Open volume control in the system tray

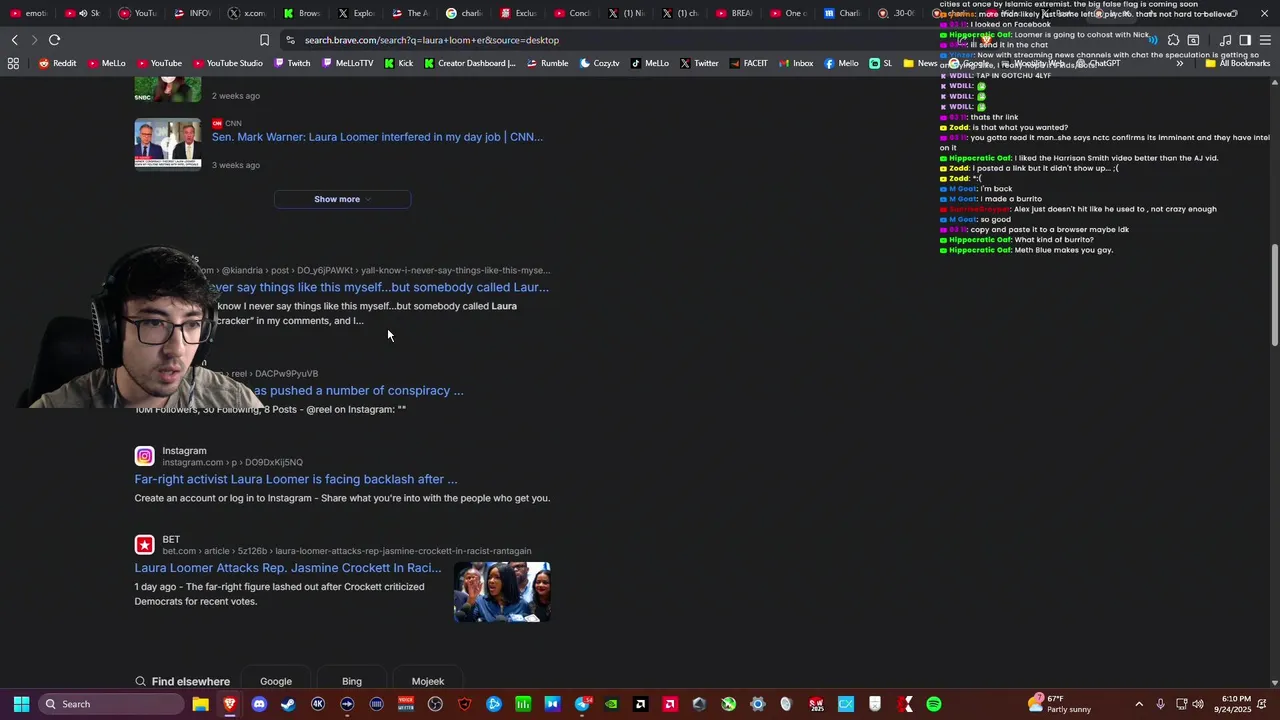pyautogui.click(x=1198, y=704)
